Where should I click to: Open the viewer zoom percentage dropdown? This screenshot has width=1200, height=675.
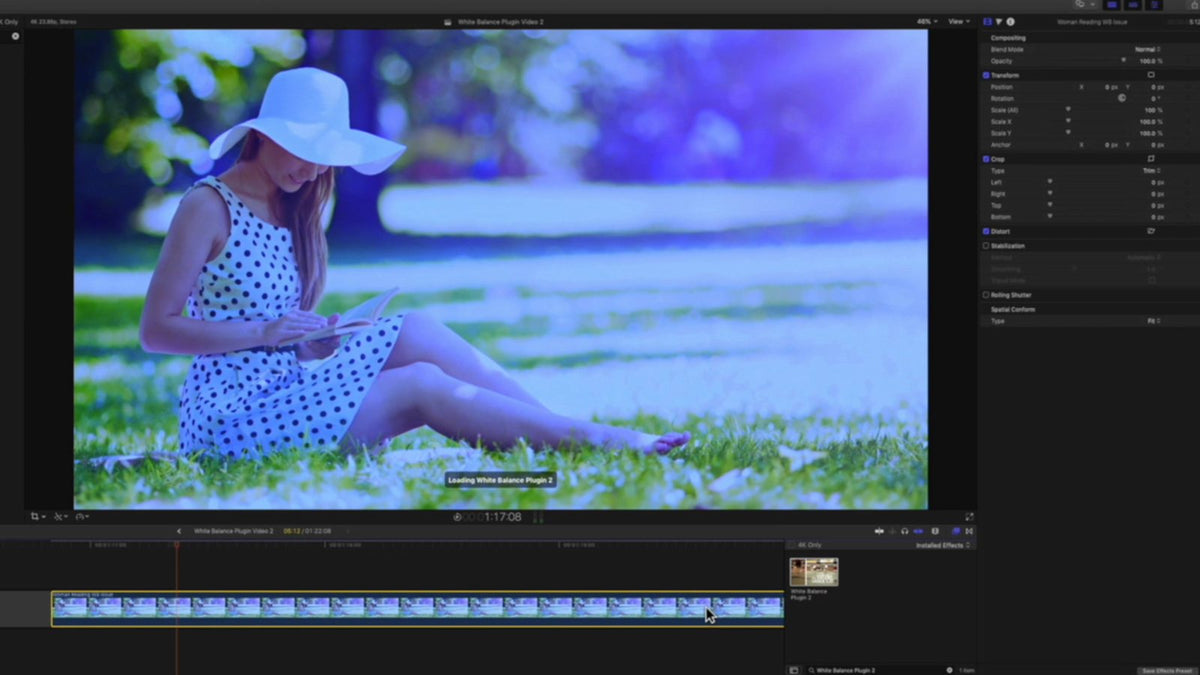tap(927, 21)
